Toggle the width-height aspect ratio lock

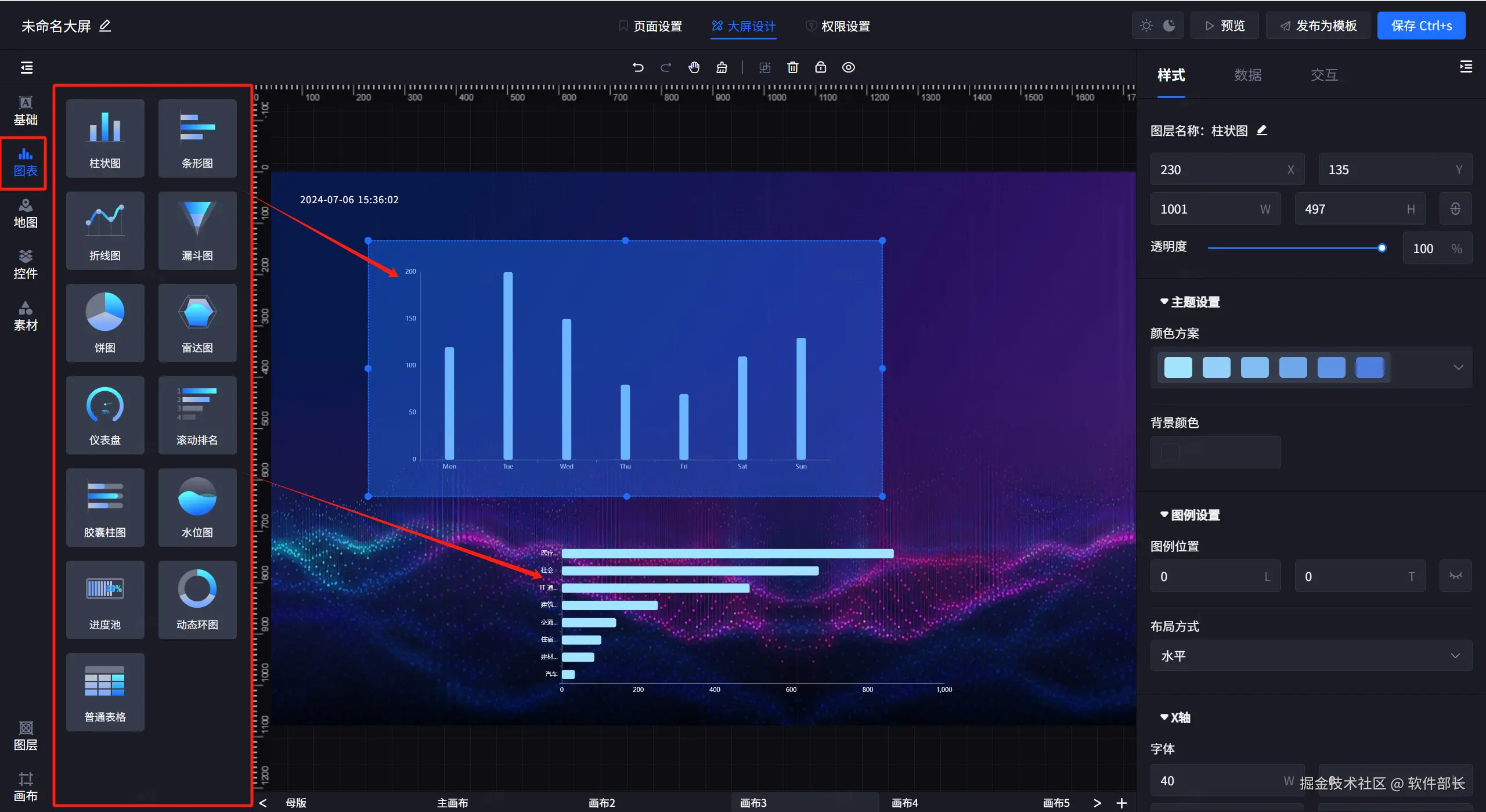[1455, 209]
